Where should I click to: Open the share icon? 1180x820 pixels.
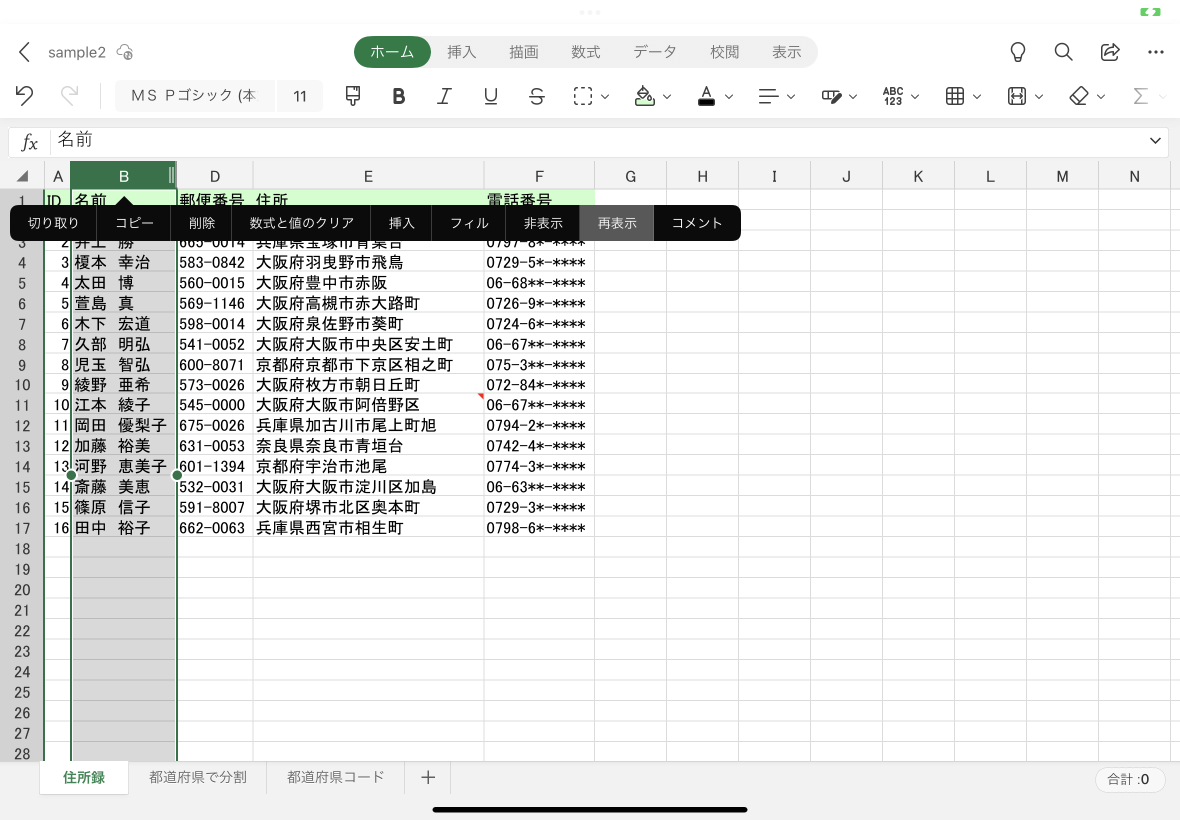(1110, 52)
